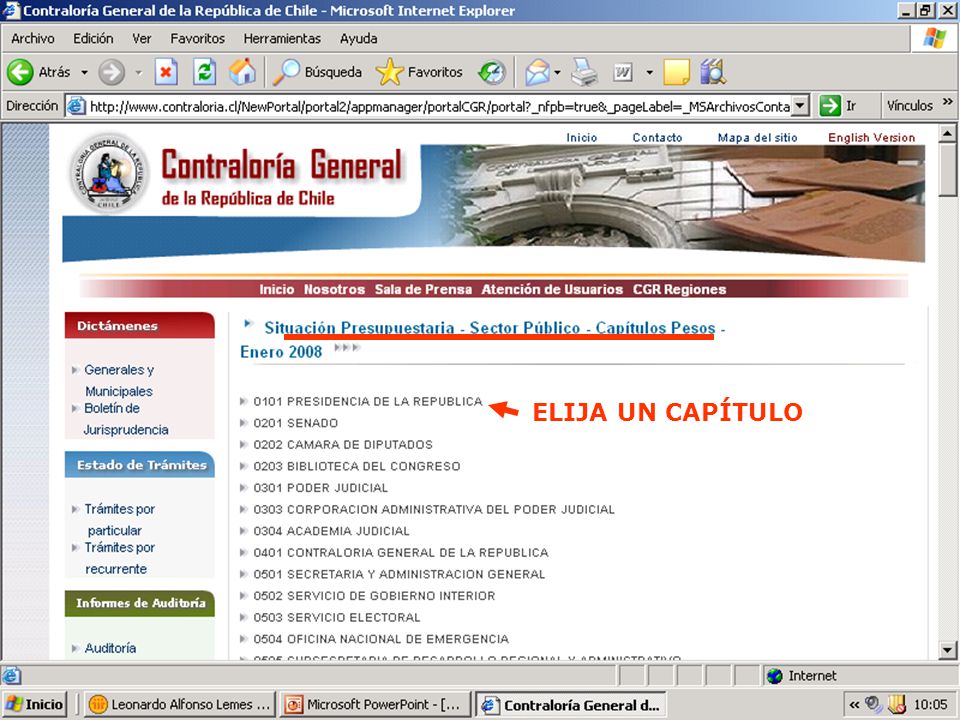Click the Atrás back arrow button
Image resolution: width=960 pixels, height=720 pixels.
(20, 72)
